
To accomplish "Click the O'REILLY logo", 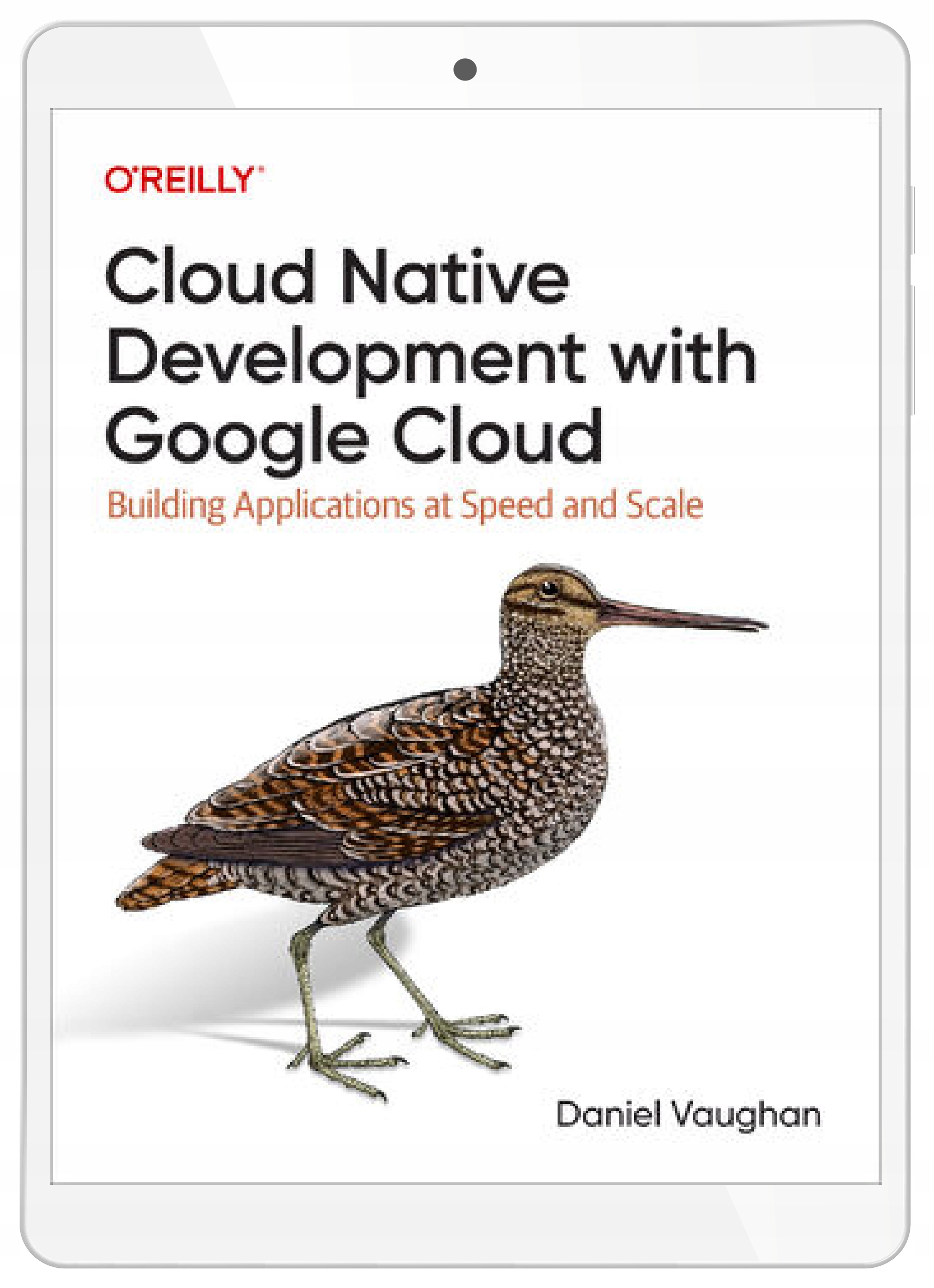I will (185, 180).
